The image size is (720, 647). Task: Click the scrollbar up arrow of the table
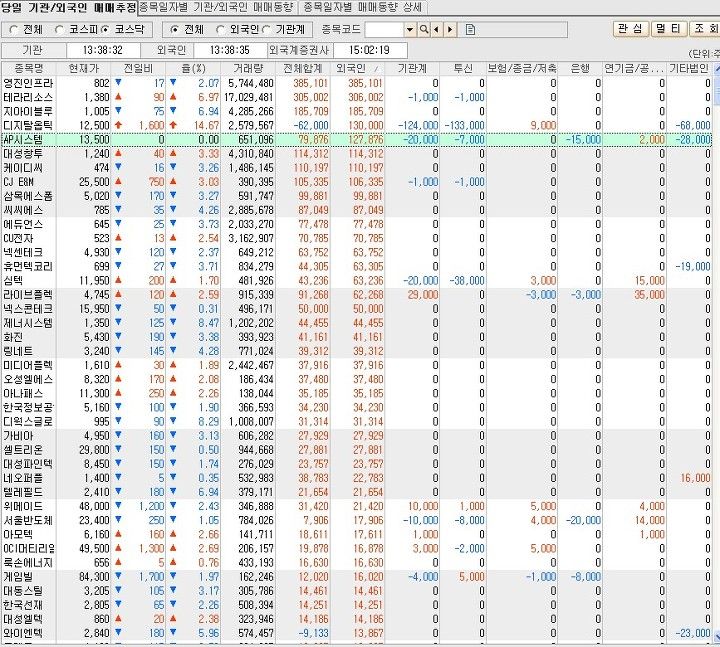point(716,69)
